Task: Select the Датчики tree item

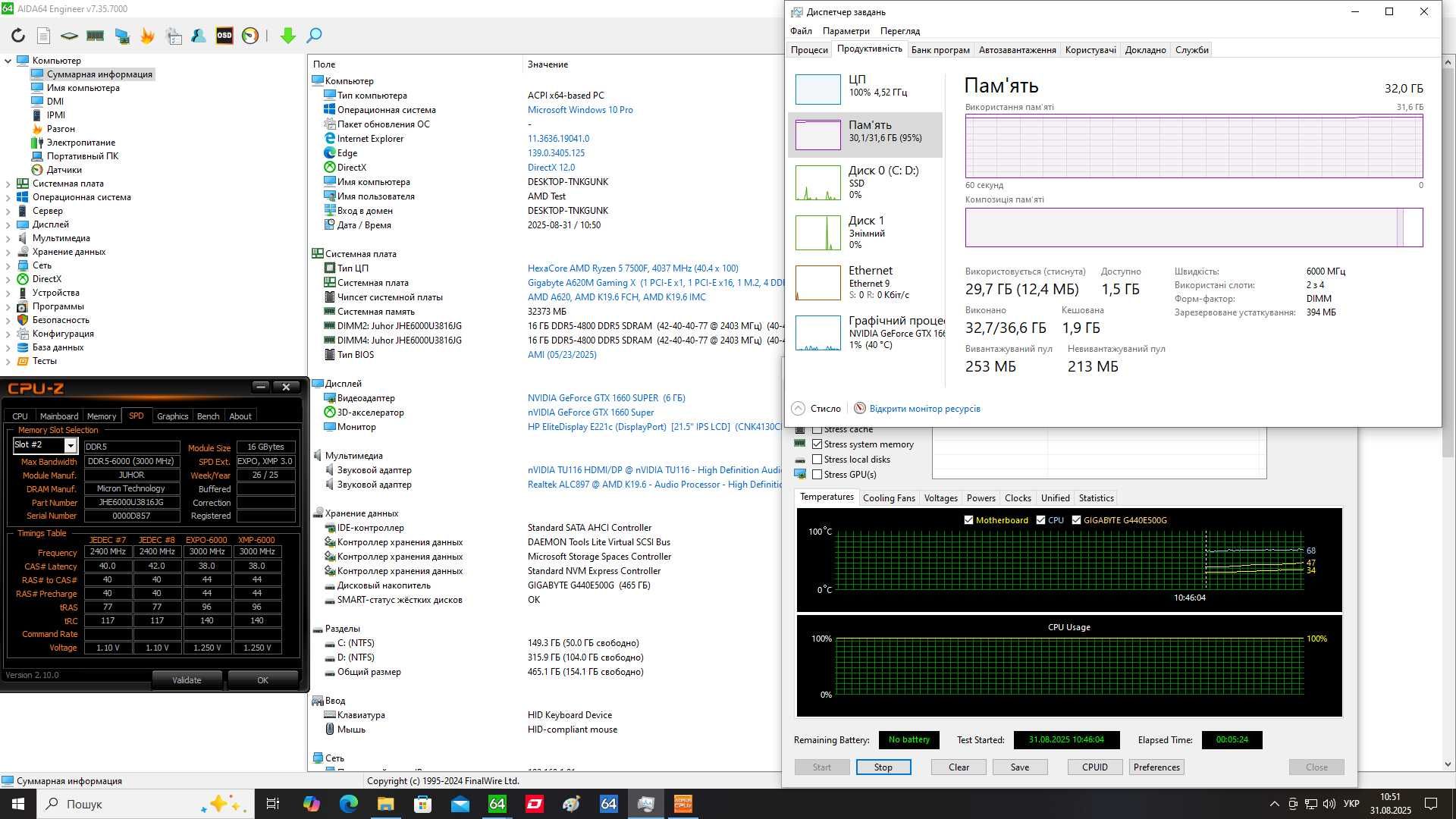Action: (64, 170)
